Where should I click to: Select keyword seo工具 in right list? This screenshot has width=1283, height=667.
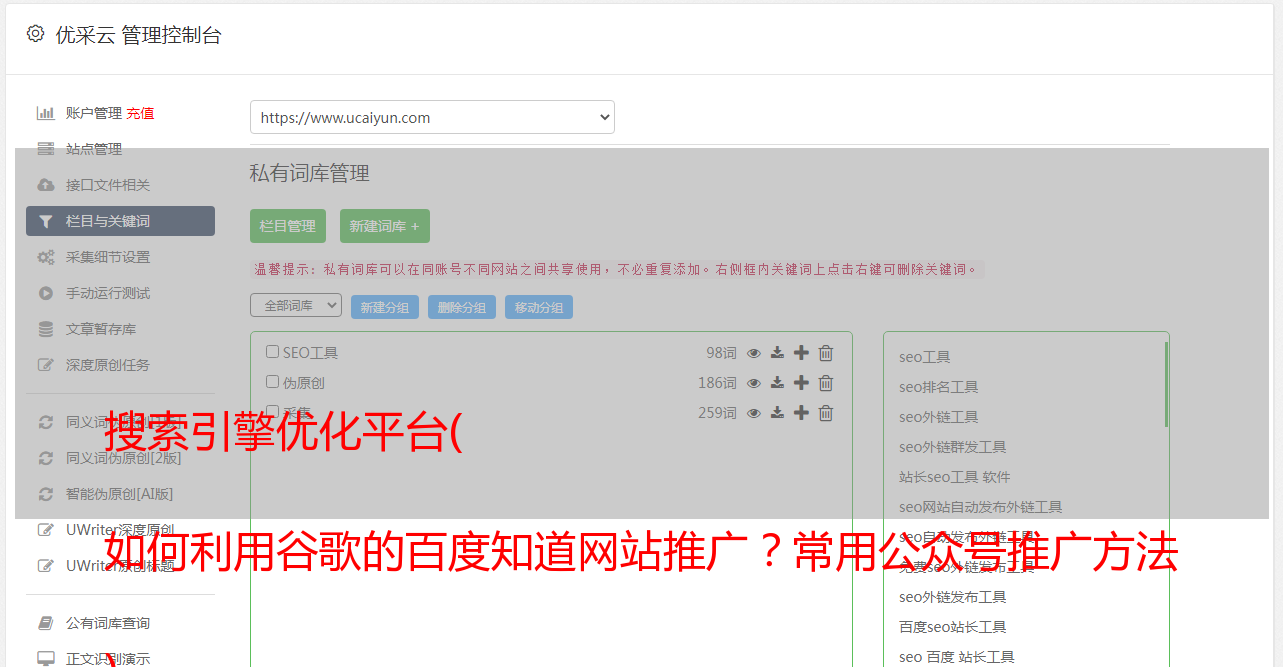click(x=924, y=357)
